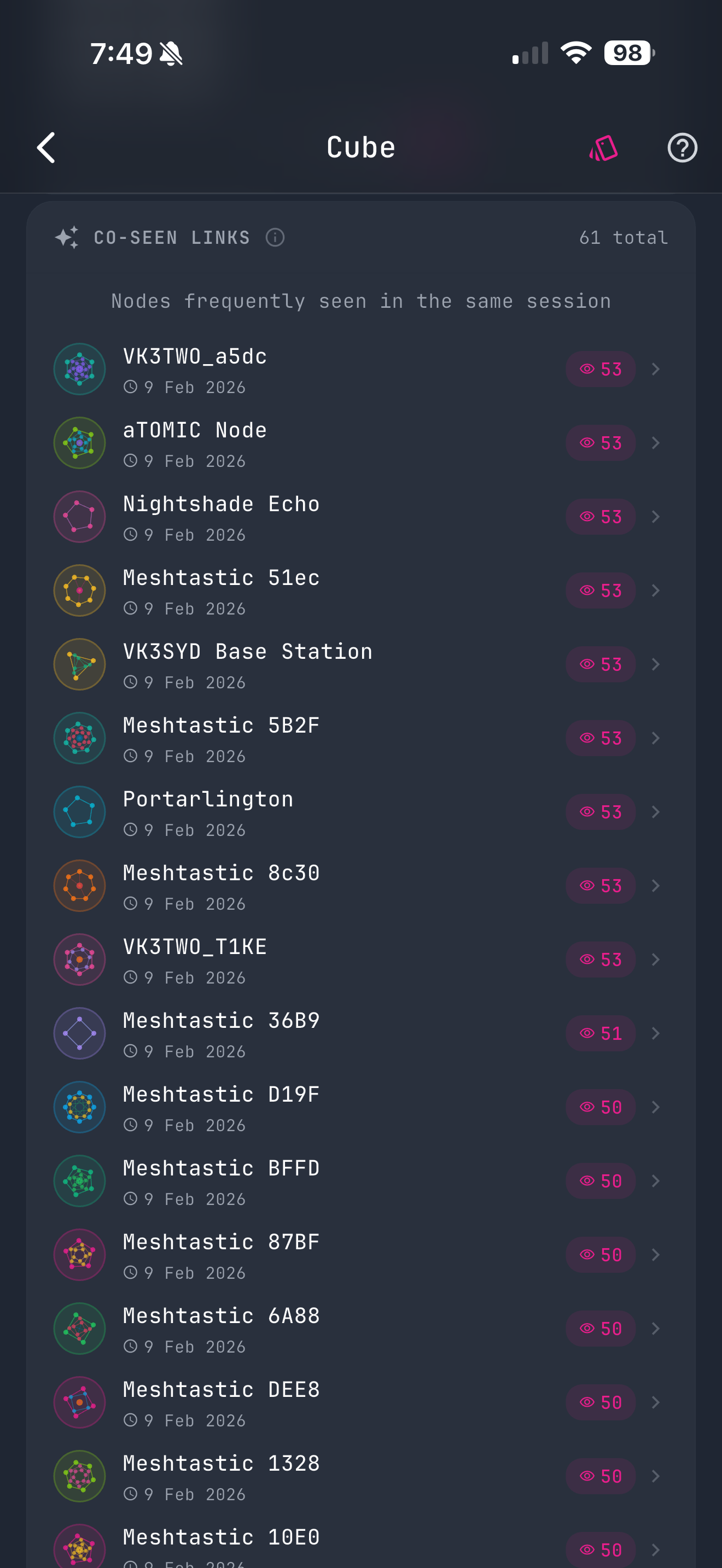The width and height of the screenshot is (722, 1568).
Task: Tap the Portarlington node avatar graphic
Action: point(79,811)
